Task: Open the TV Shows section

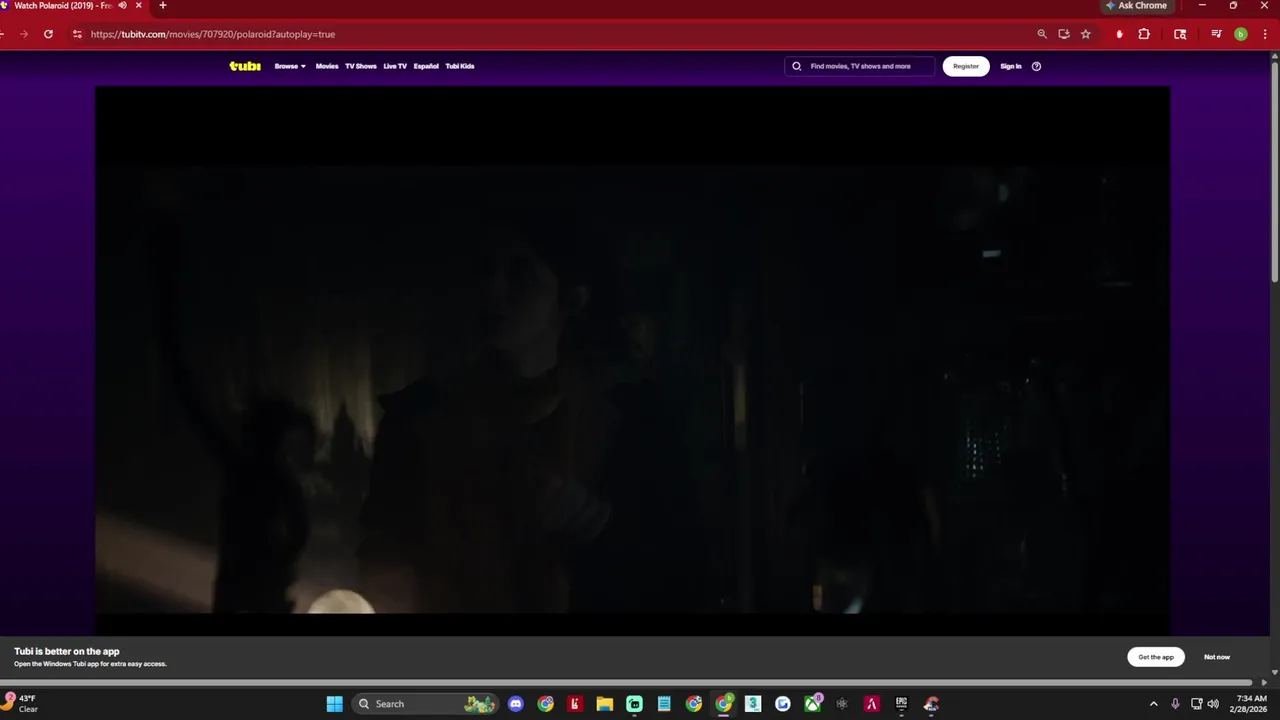Action: [361, 66]
